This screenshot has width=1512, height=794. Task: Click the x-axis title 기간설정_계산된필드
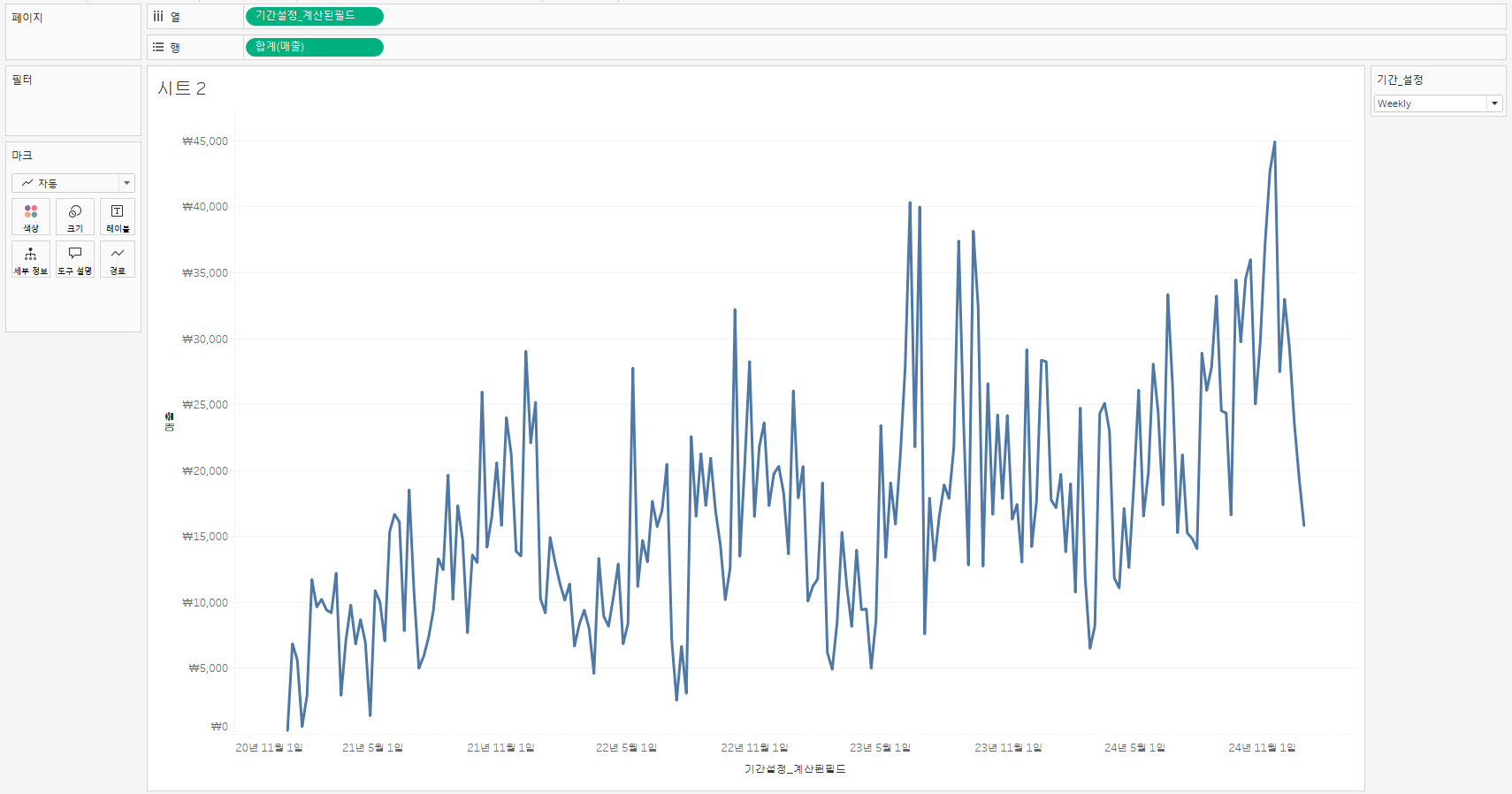point(795,769)
